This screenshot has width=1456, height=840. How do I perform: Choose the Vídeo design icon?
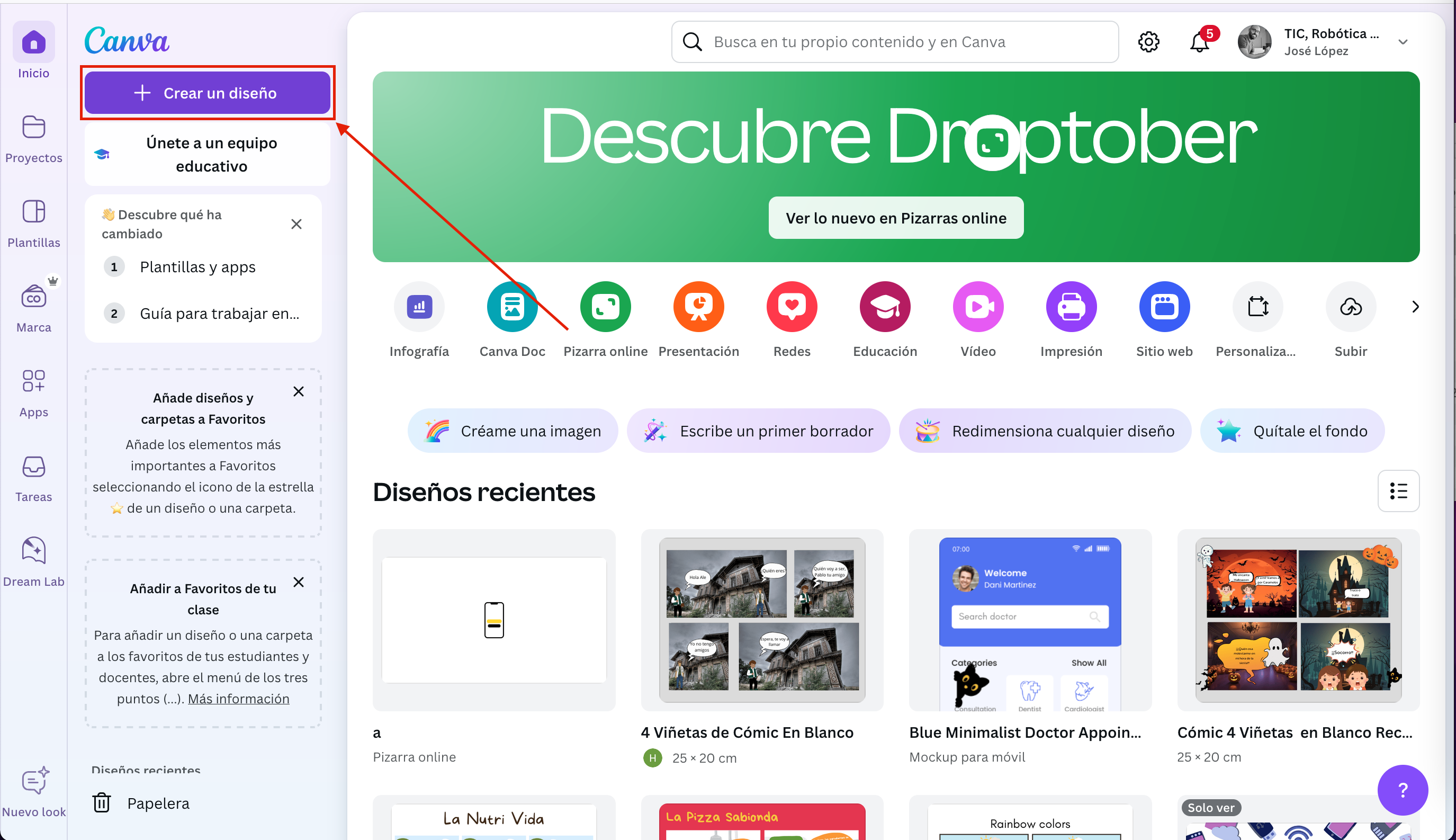(978, 307)
